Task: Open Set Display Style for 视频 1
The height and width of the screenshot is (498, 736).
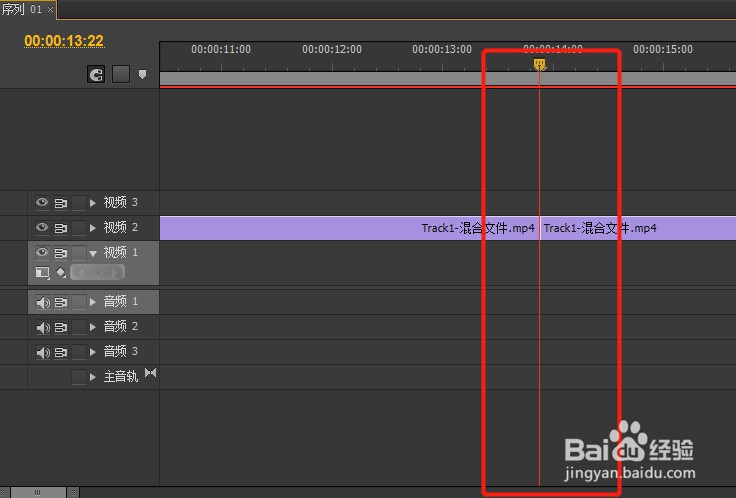Action: pos(43,272)
